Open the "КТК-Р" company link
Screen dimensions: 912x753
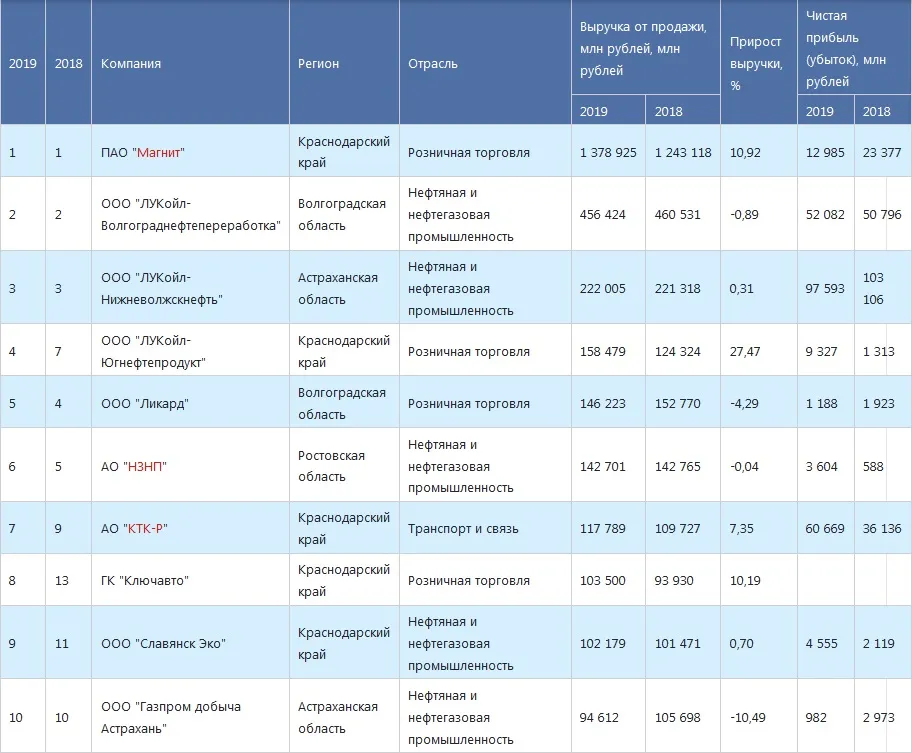point(144,527)
